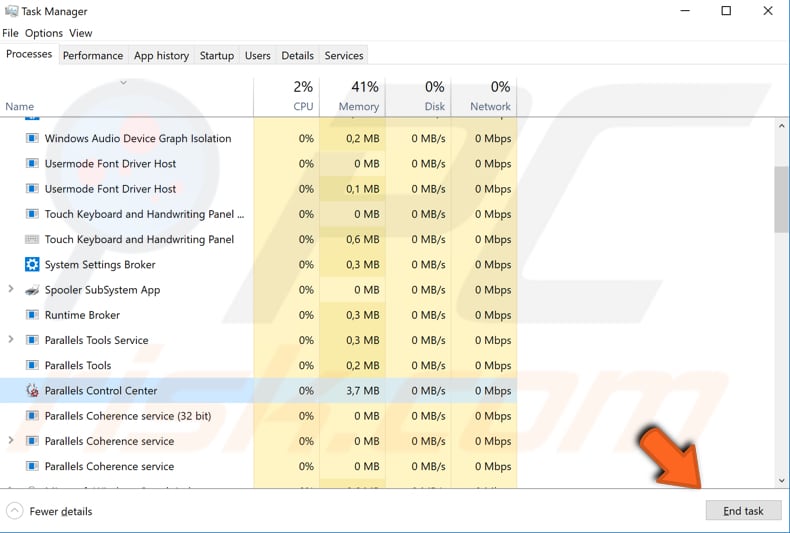Click the scrollbar up arrow
Image resolution: width=790 pixels, height=533 pixels.
781,126
